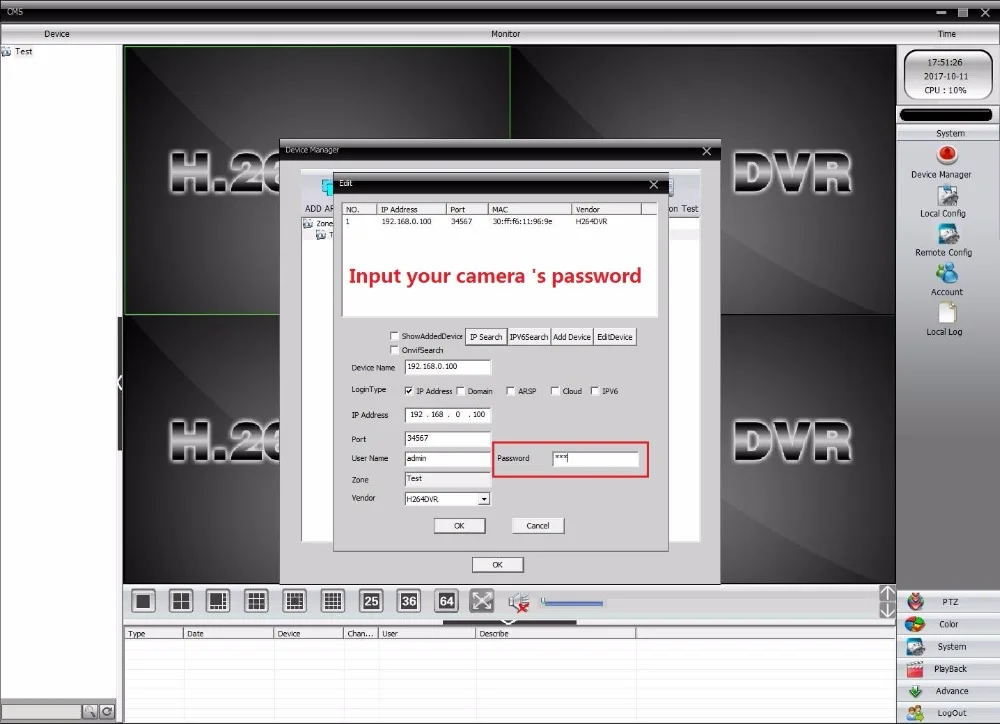Check the Domain login type

[460, 391]
